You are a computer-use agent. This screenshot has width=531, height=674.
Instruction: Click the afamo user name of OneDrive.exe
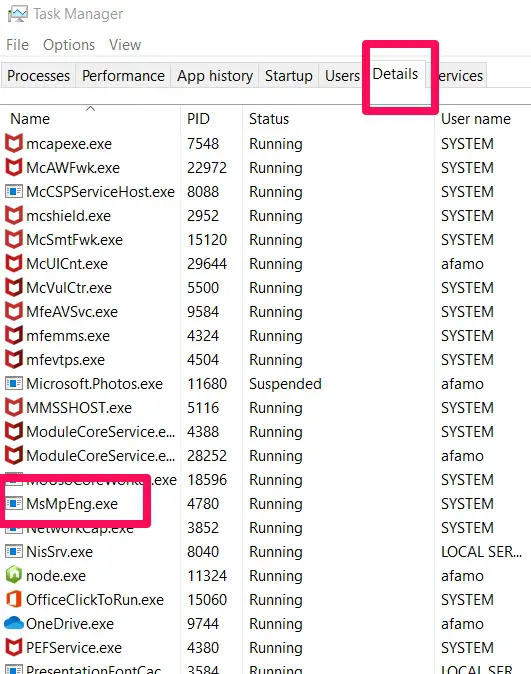(x=462, y=624)
